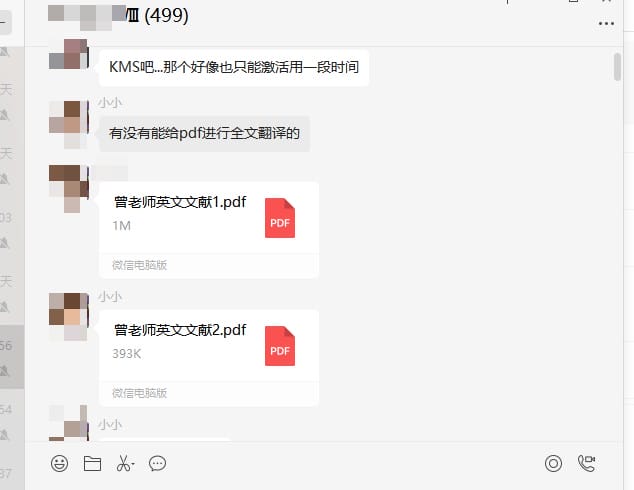Open the emoji picker

59,463
